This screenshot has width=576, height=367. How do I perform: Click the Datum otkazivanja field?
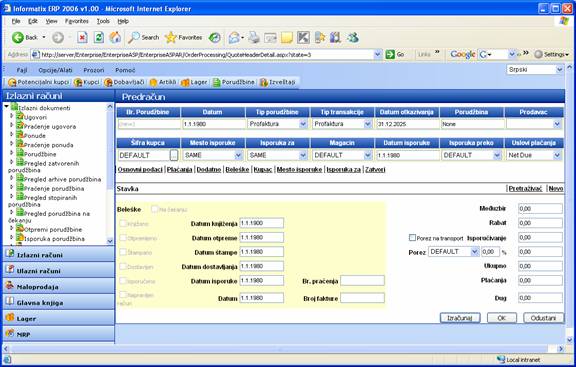(407, 124)
